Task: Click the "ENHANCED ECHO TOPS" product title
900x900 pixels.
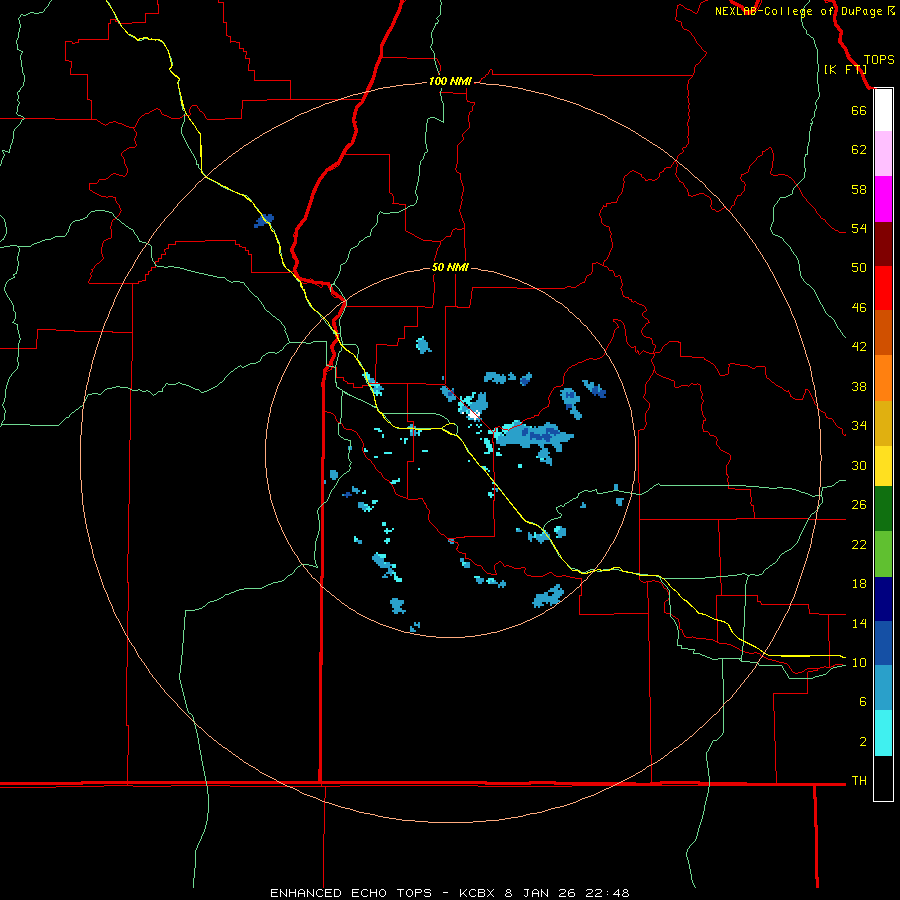Action: (x=351, y=893)
